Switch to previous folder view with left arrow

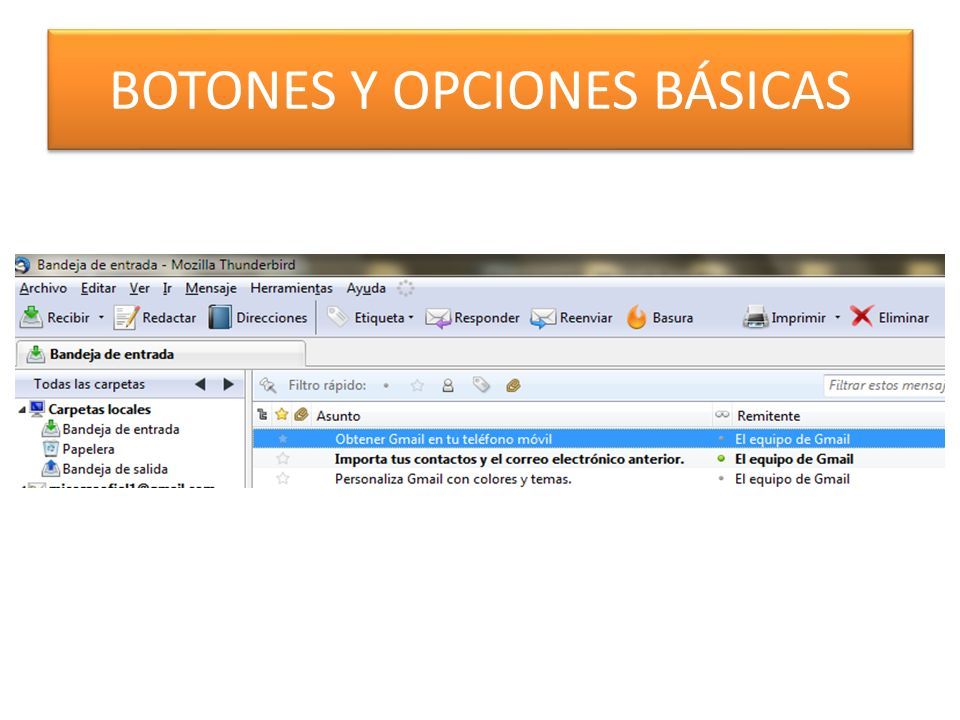[x=200, y=384]
